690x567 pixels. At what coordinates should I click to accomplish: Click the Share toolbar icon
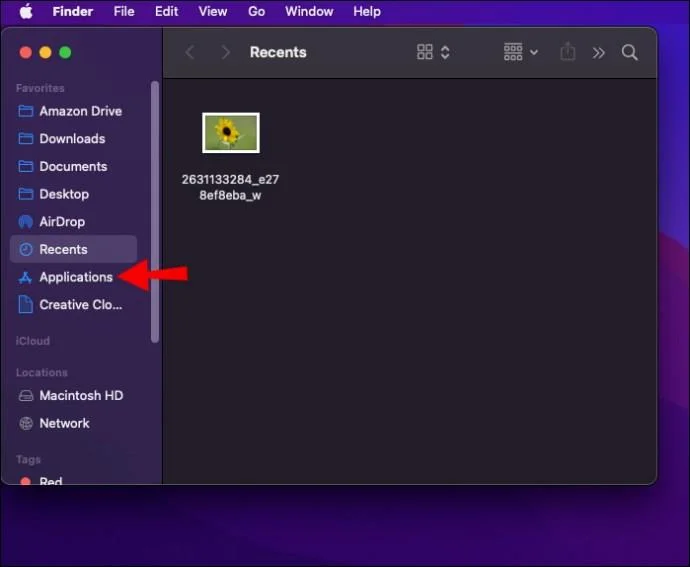coord(568,52)
